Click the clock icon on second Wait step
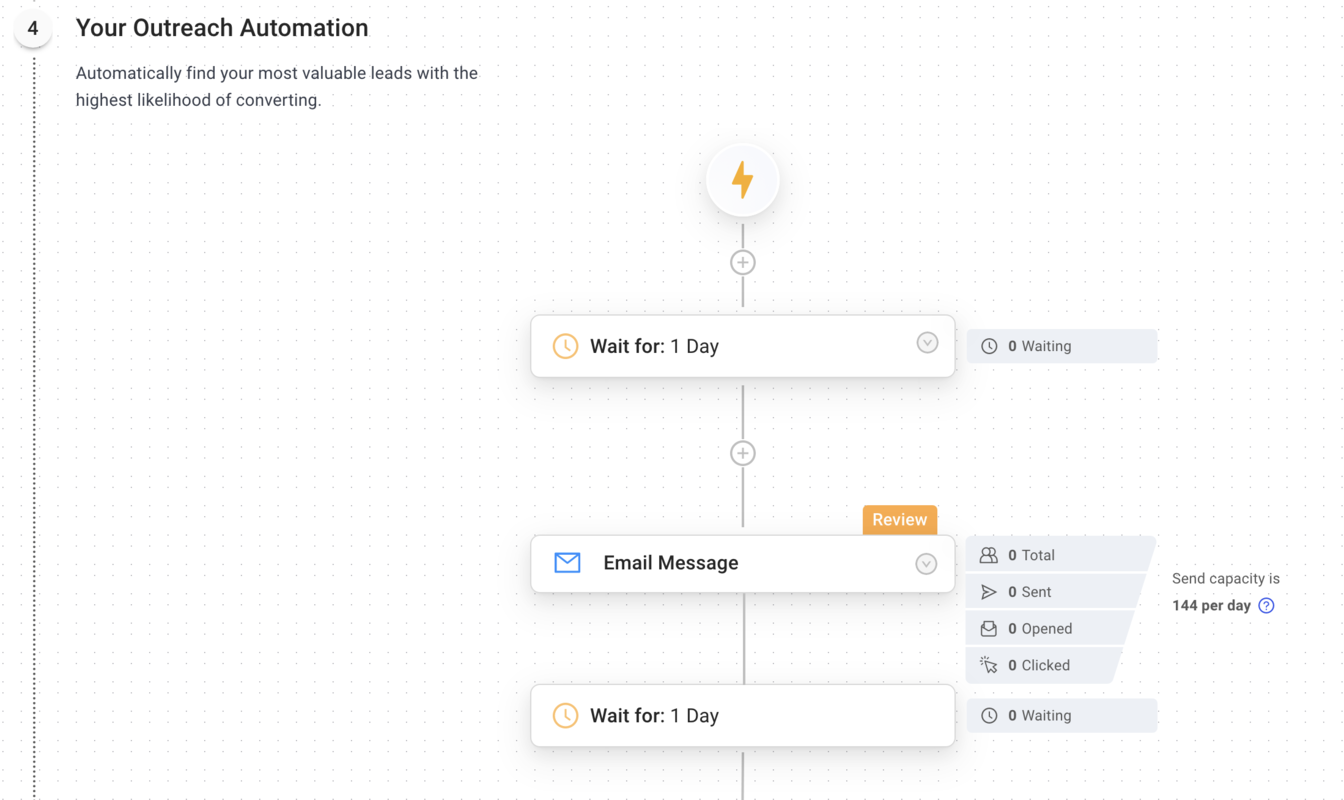 pos(566,715)
